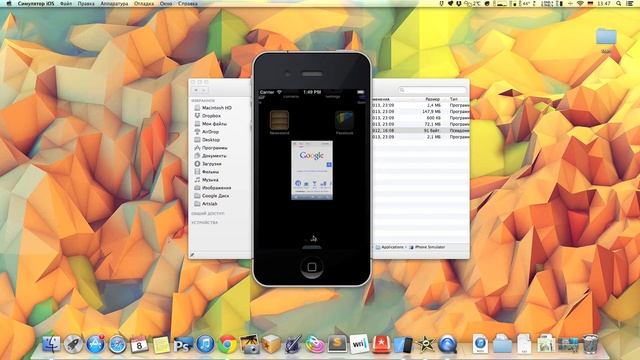The image size is (640, 360).
Task: Open the blue folder stack in Dock
Action: click(502, 344)
